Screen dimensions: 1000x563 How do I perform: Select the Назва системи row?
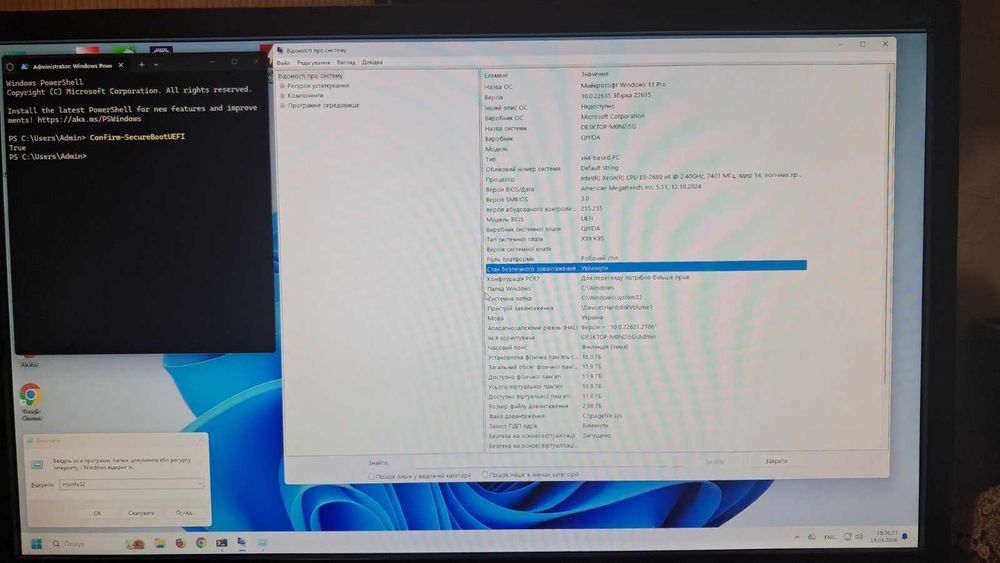pyautogui.click(x=644, y=128)
